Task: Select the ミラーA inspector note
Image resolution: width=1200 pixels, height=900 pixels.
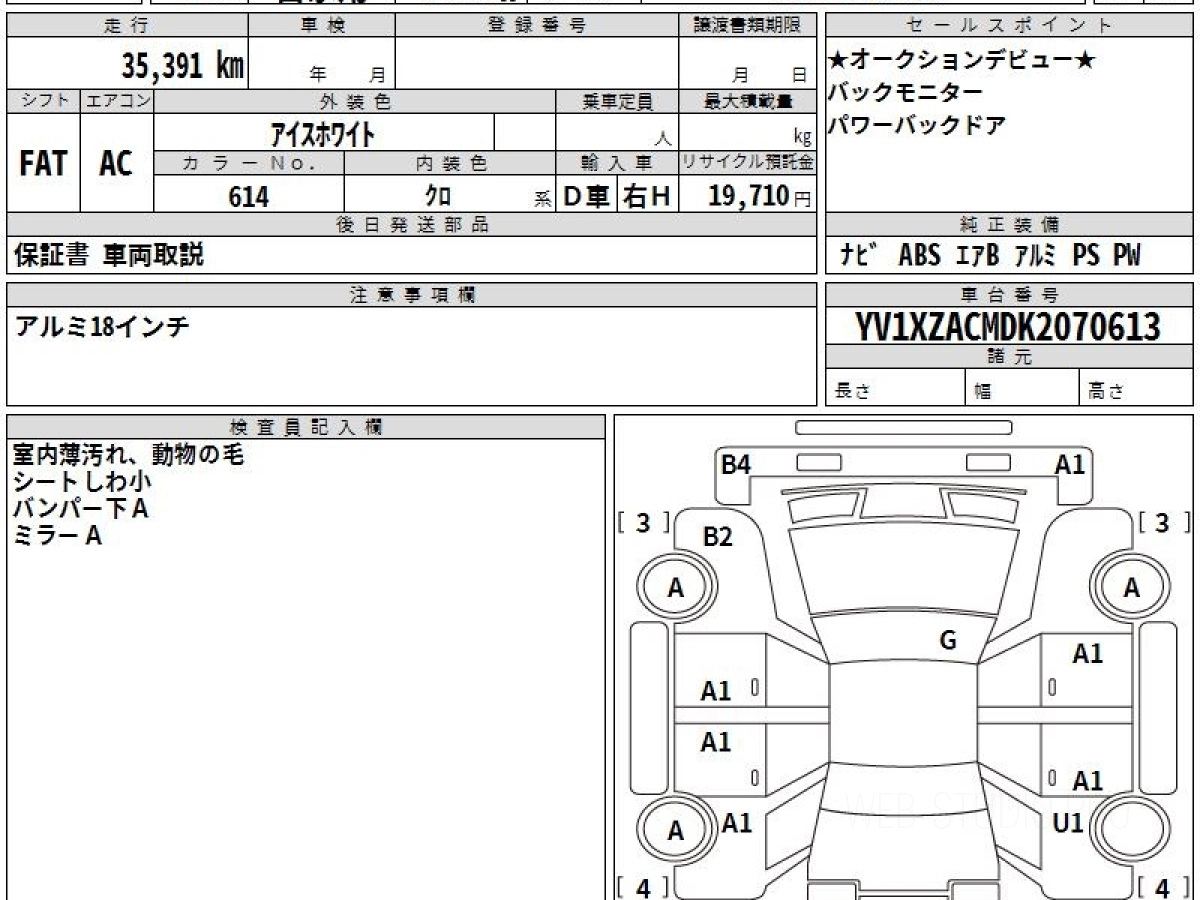Action: [57, 536]
